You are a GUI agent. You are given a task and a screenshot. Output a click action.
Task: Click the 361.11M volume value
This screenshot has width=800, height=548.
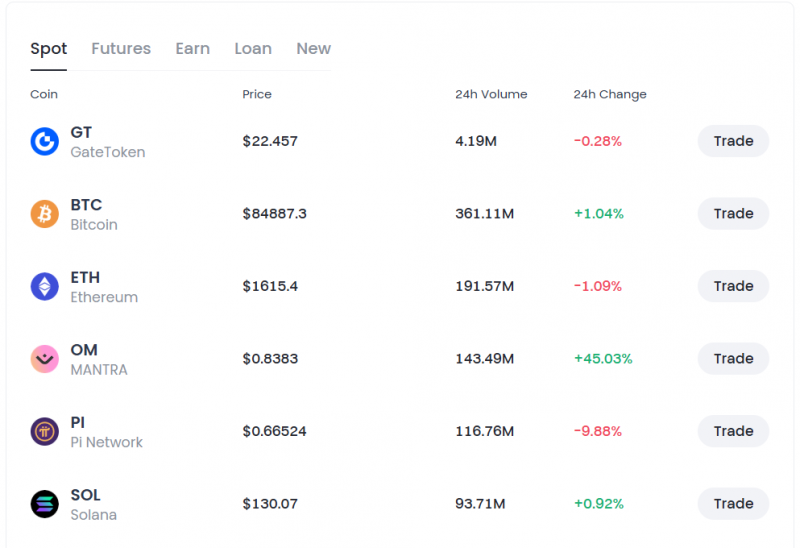coord(485,213)
